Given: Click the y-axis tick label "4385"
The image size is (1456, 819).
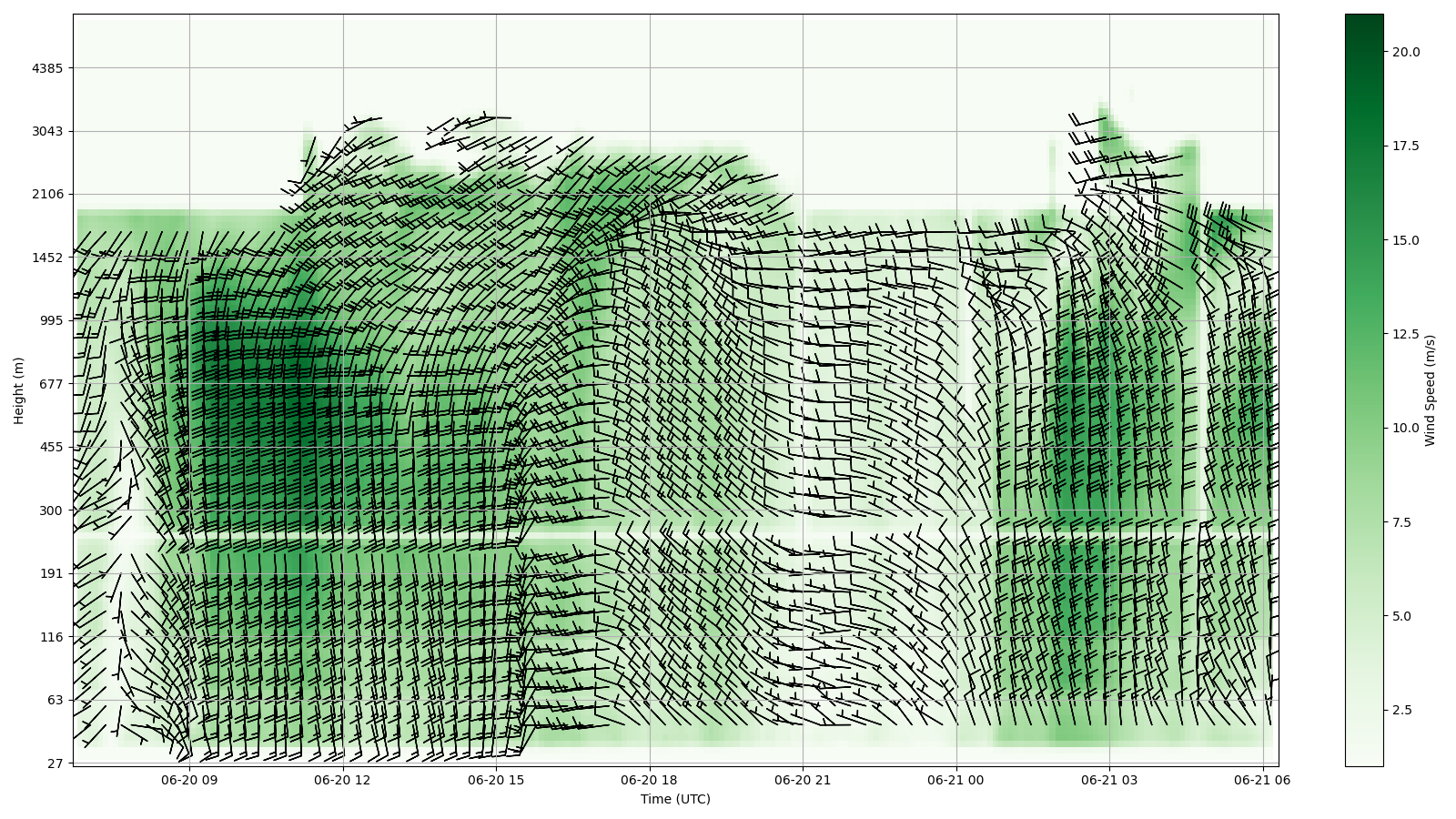Looking at the screenshot, I should coord(46,68).
